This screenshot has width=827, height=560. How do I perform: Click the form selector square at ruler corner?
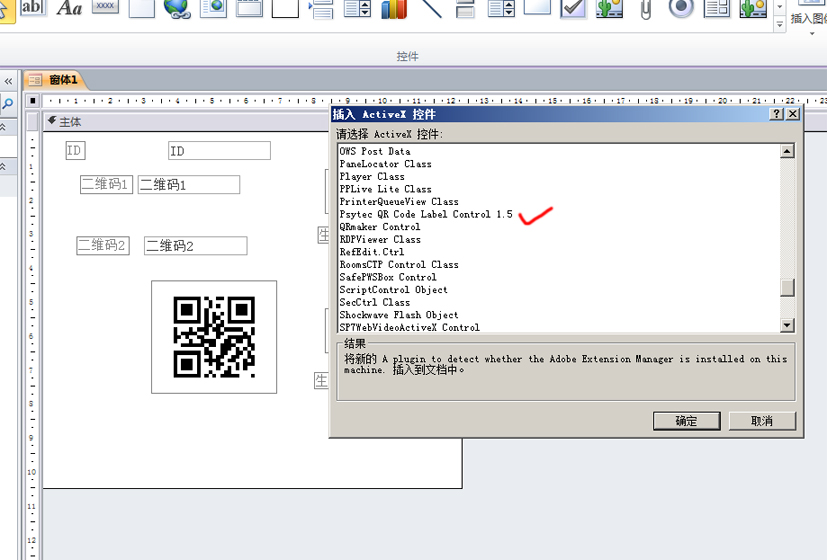click(33, 100)
